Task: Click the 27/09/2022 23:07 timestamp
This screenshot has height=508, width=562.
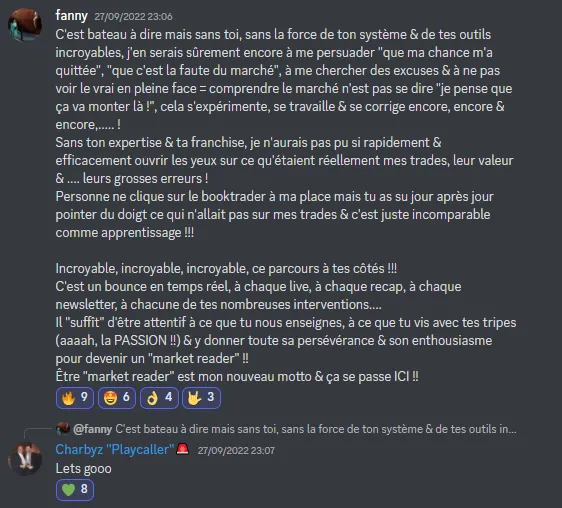Action: click(236, 451)
